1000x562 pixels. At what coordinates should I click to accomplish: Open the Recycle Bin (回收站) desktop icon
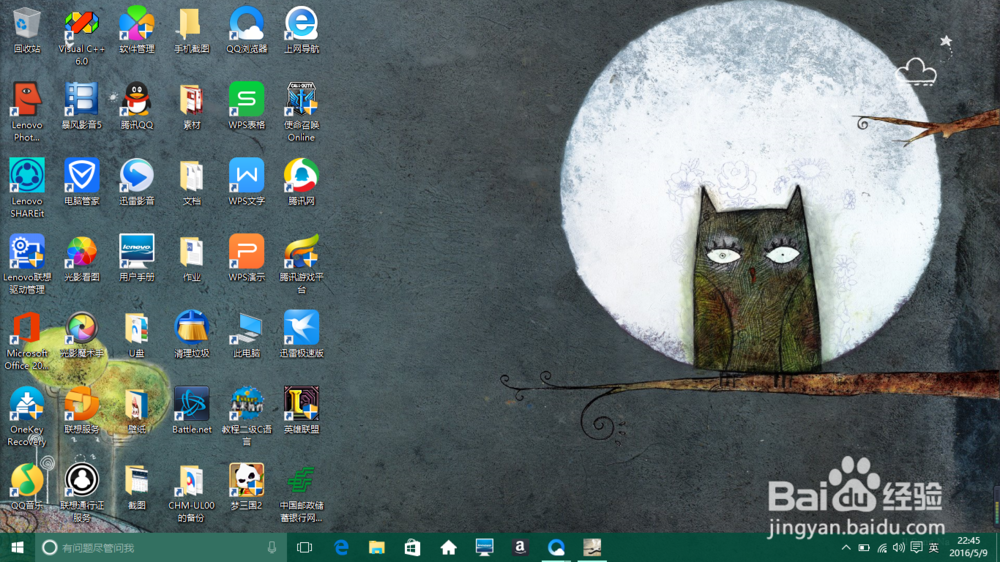point(27,30)
